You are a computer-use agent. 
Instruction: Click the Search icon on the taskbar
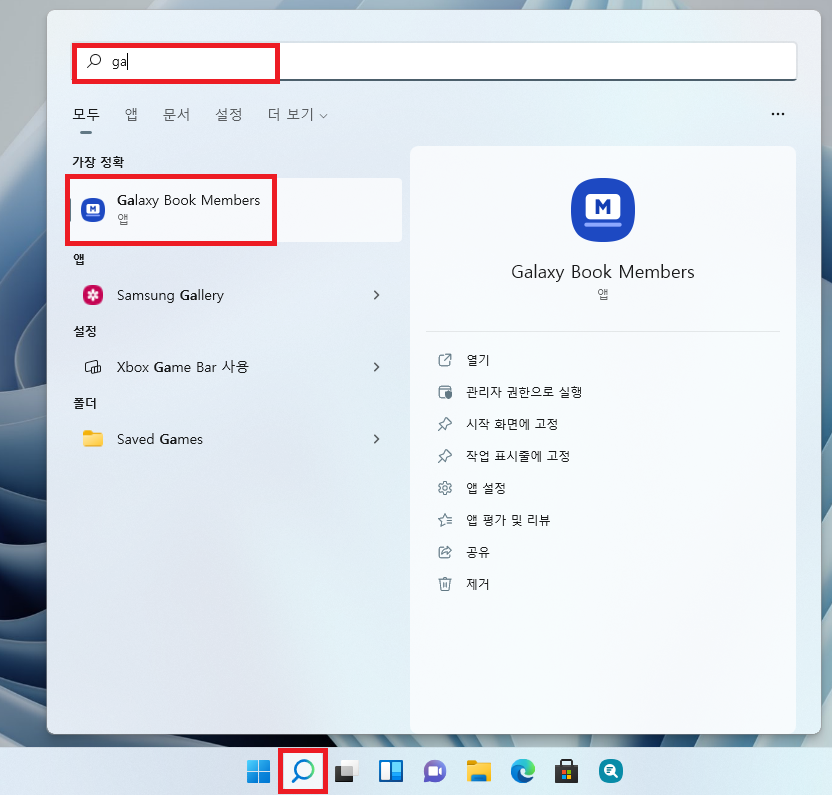303,771
